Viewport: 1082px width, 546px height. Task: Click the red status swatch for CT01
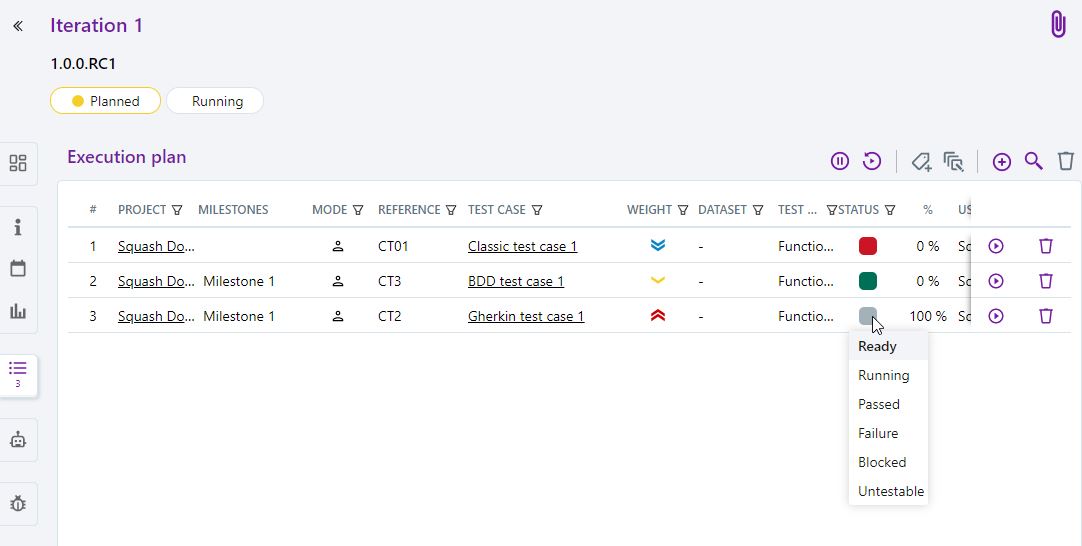click(867, 246)
